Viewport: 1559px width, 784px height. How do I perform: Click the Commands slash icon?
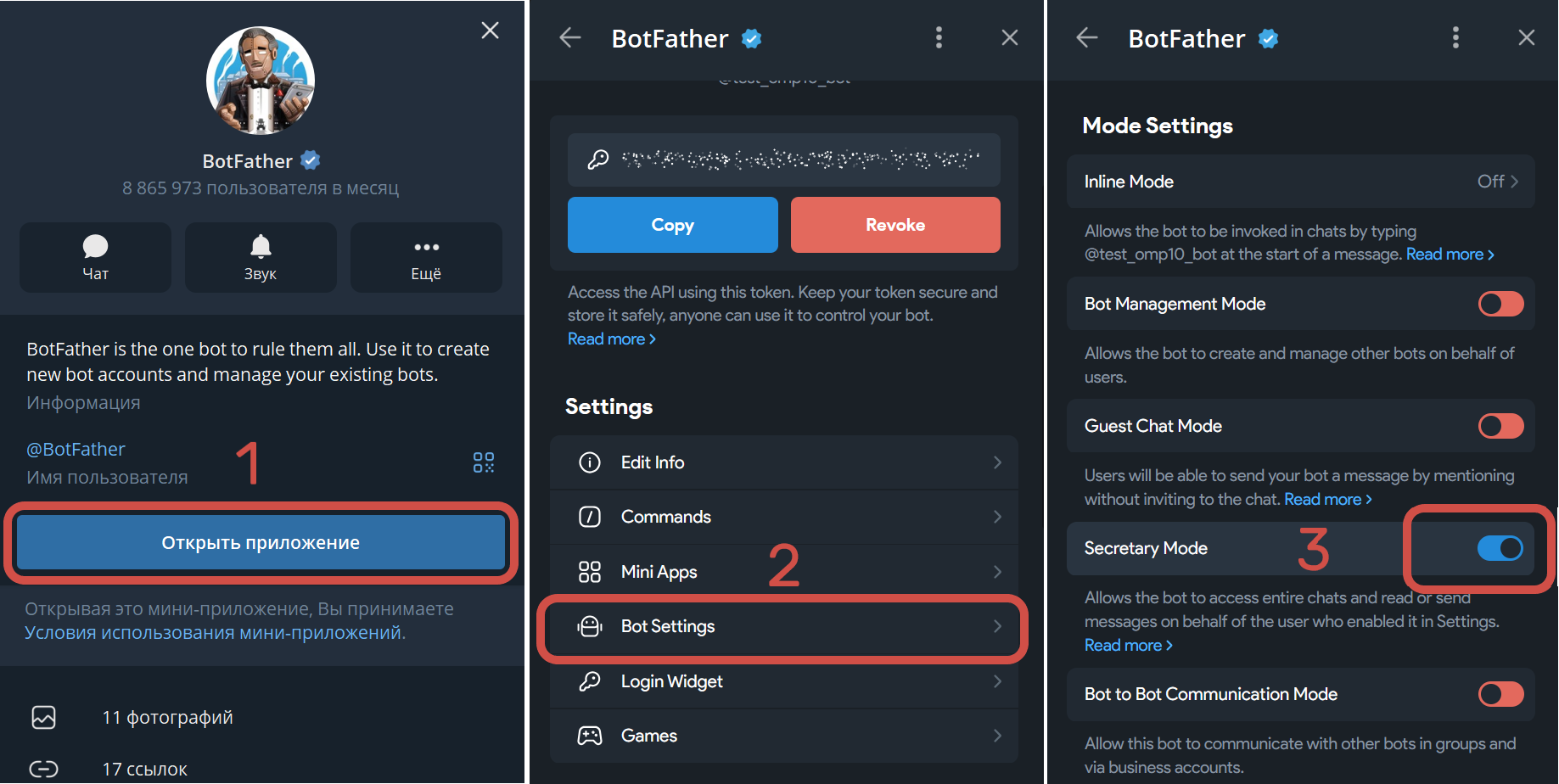click(590, 517)
